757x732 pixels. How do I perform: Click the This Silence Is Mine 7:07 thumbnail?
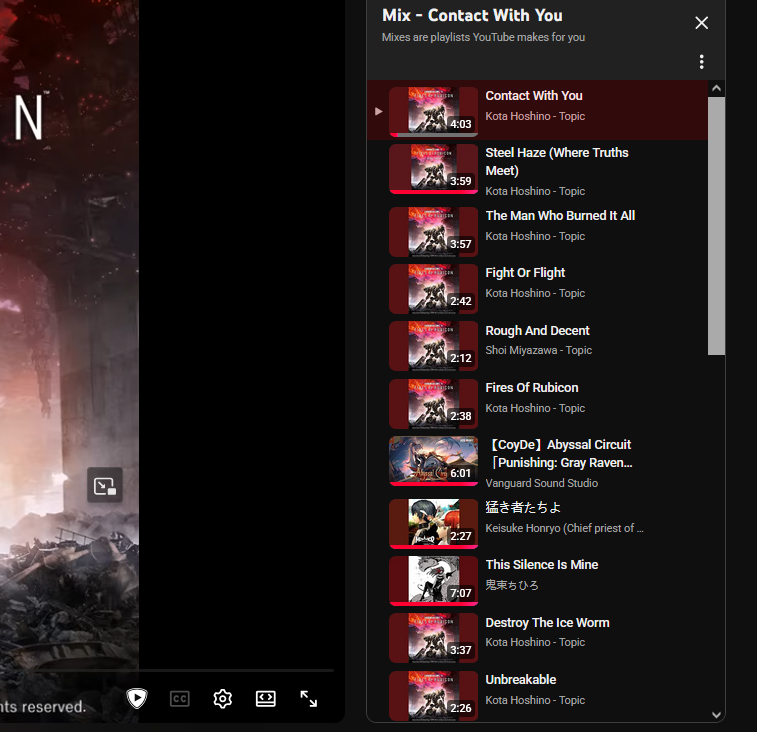[x=434, y=581]
